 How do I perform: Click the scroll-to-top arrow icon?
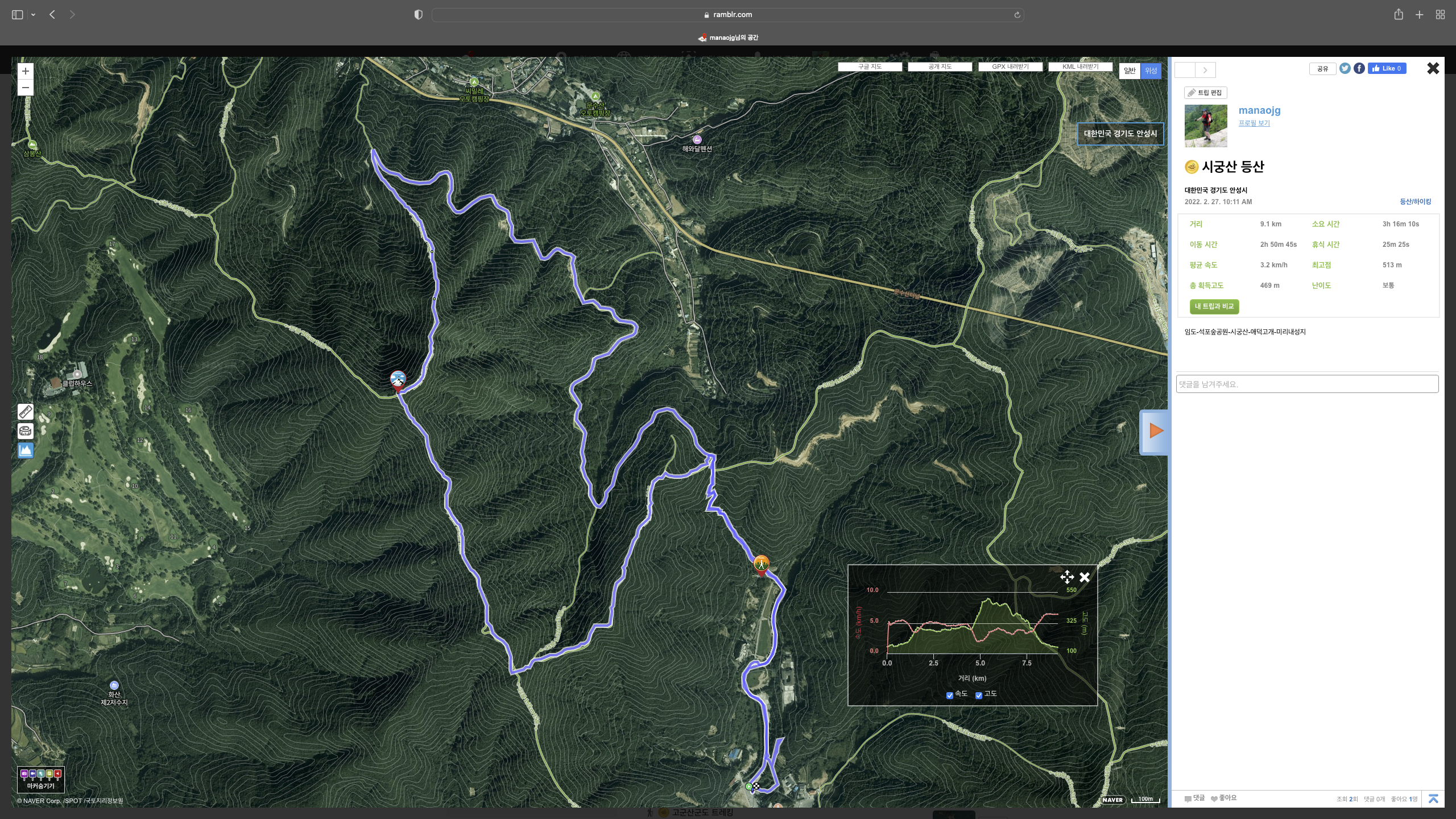[x=1433, y=799]
